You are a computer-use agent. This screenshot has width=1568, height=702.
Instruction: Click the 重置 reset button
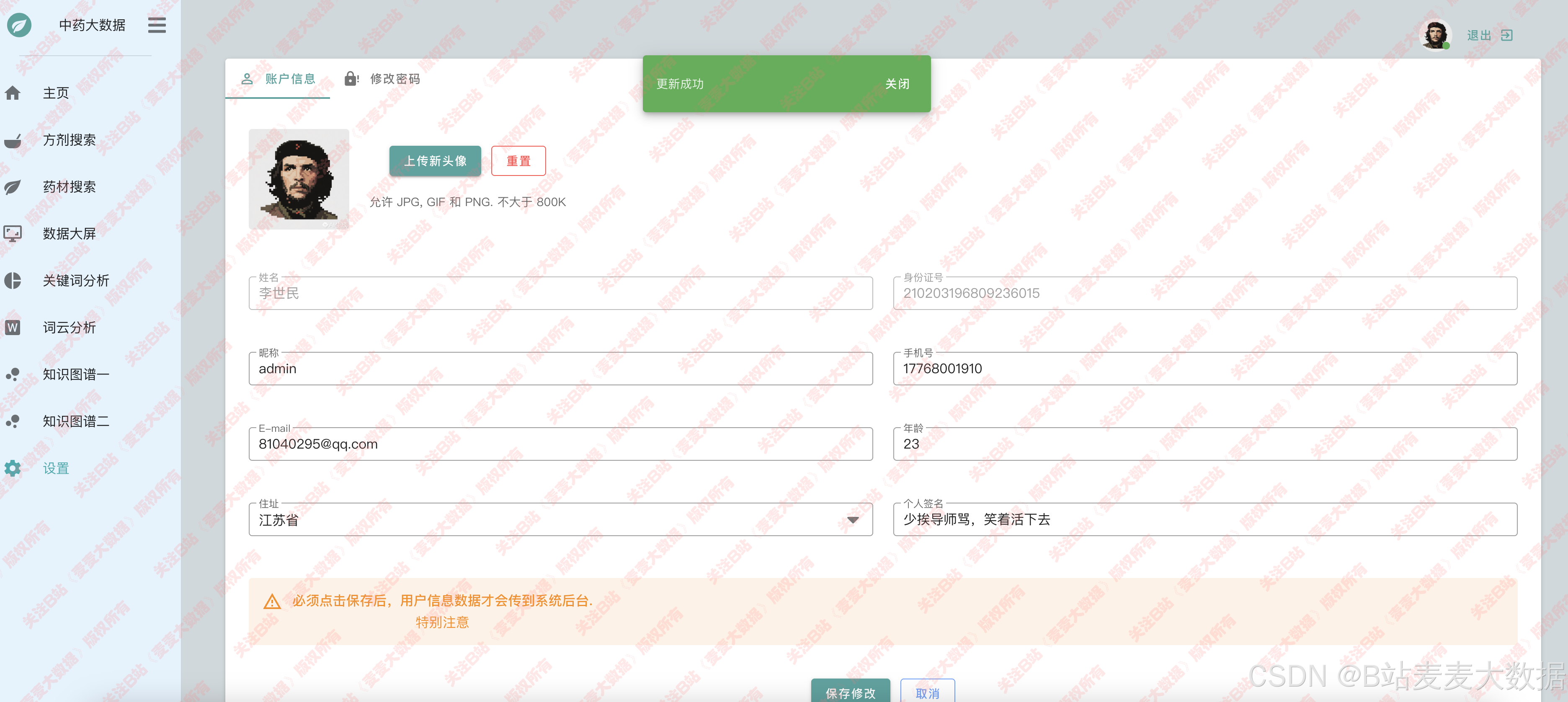click(518, 161)
